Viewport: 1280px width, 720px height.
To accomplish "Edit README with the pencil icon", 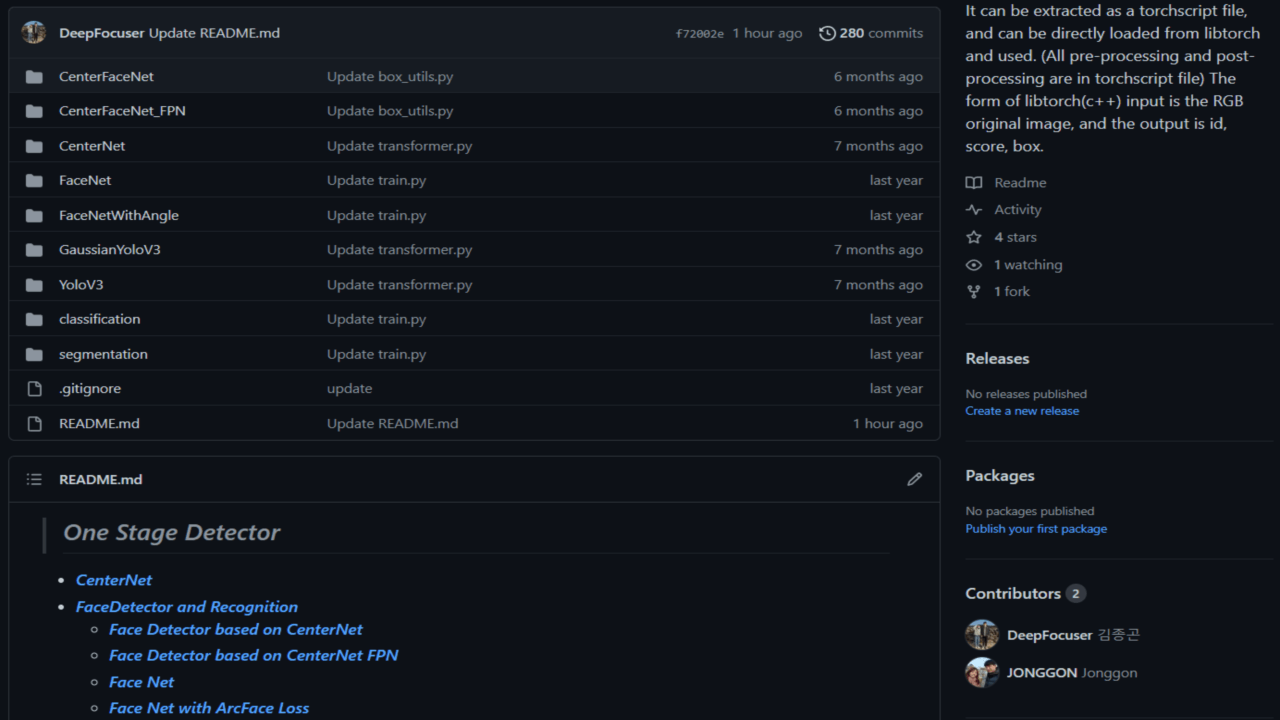I will tap(914, 480).
